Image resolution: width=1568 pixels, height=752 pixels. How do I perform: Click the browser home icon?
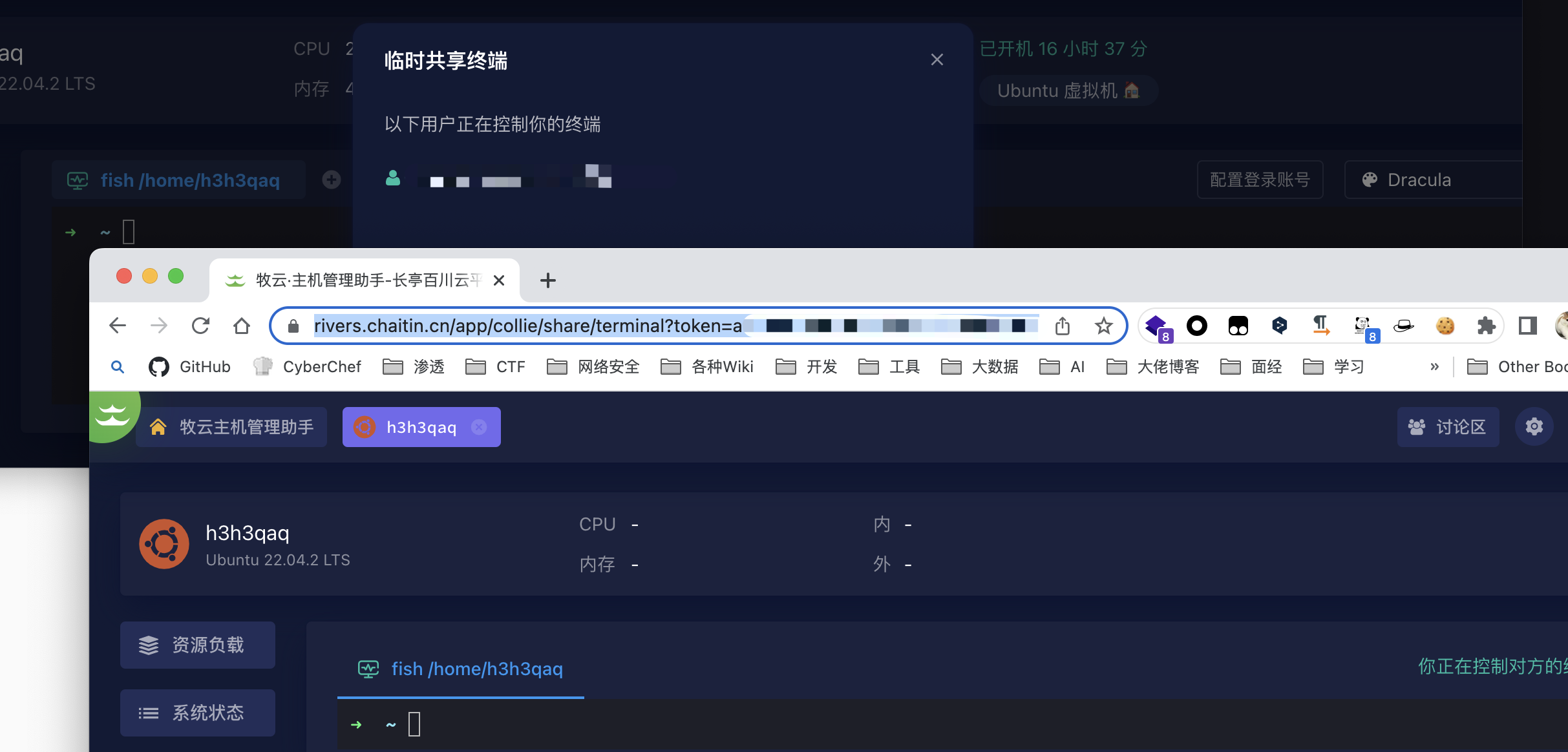[x=242, y=326]
